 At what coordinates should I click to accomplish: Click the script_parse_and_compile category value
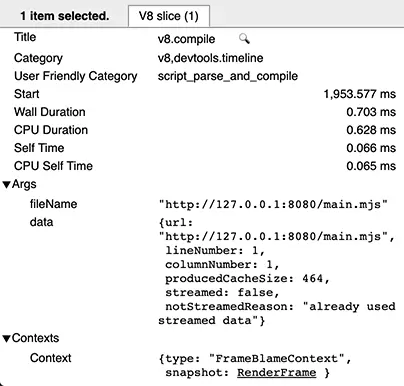tap(228, 76)
